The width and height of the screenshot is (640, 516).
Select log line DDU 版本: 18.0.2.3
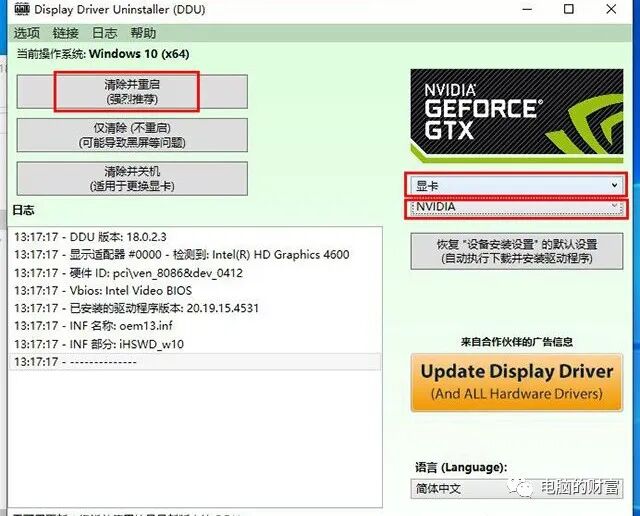[195, 237]
